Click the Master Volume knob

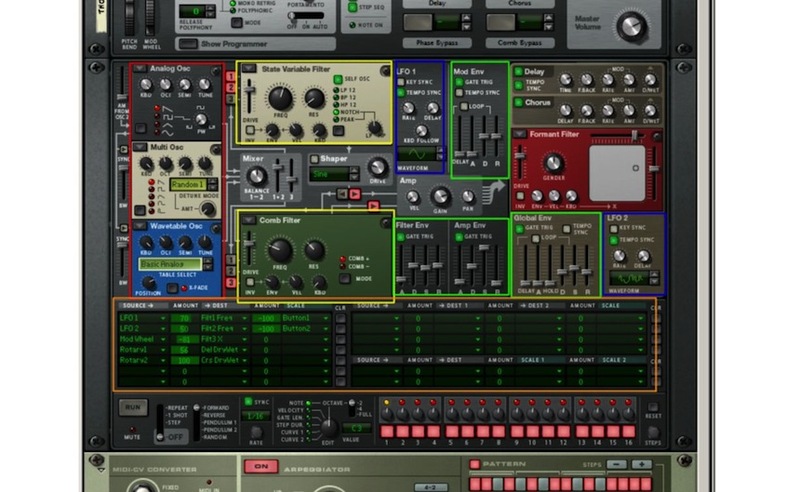click(632, 27)
